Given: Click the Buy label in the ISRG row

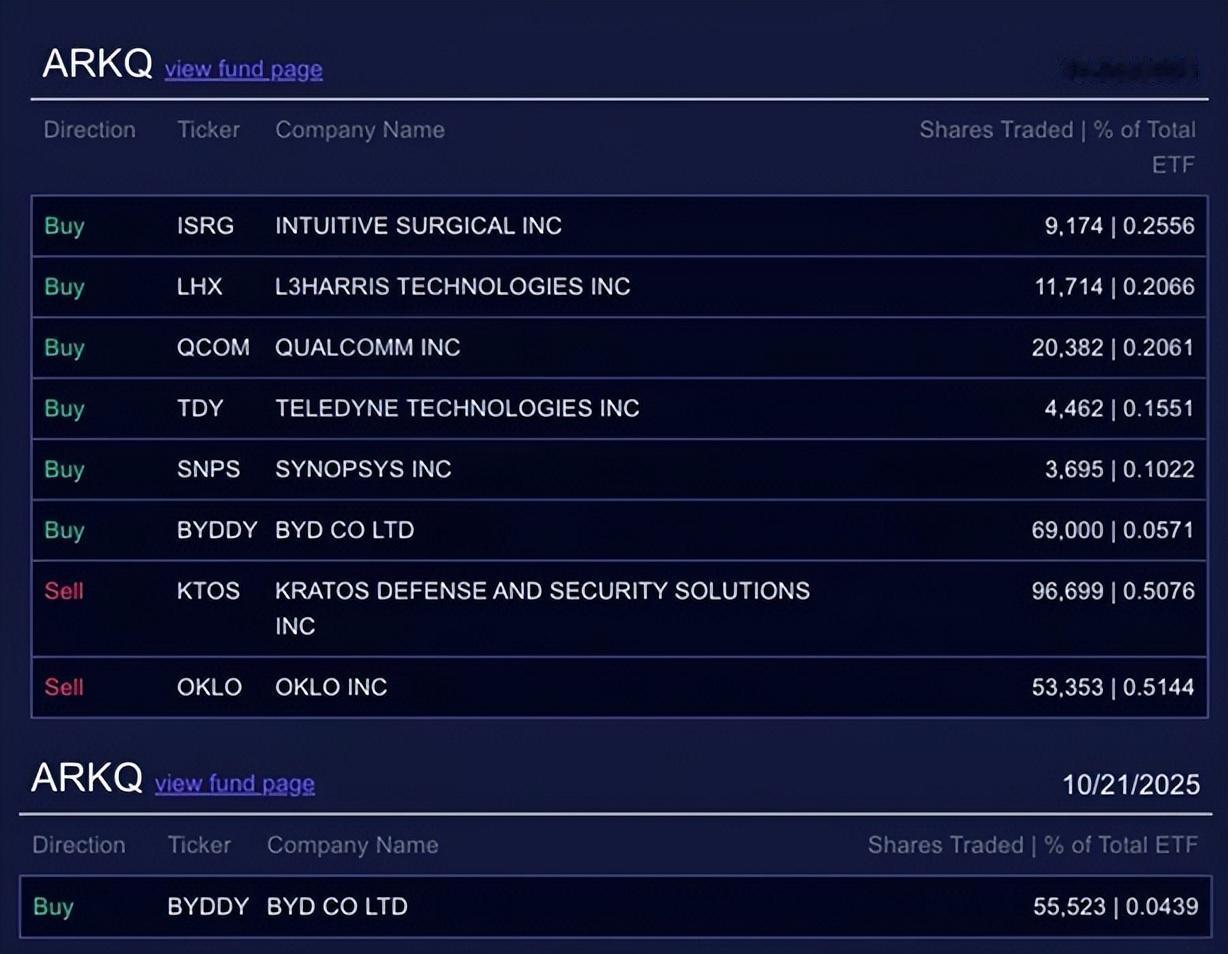Looking at the screenshot, I should pyautogui.click(x=64, y=227).
